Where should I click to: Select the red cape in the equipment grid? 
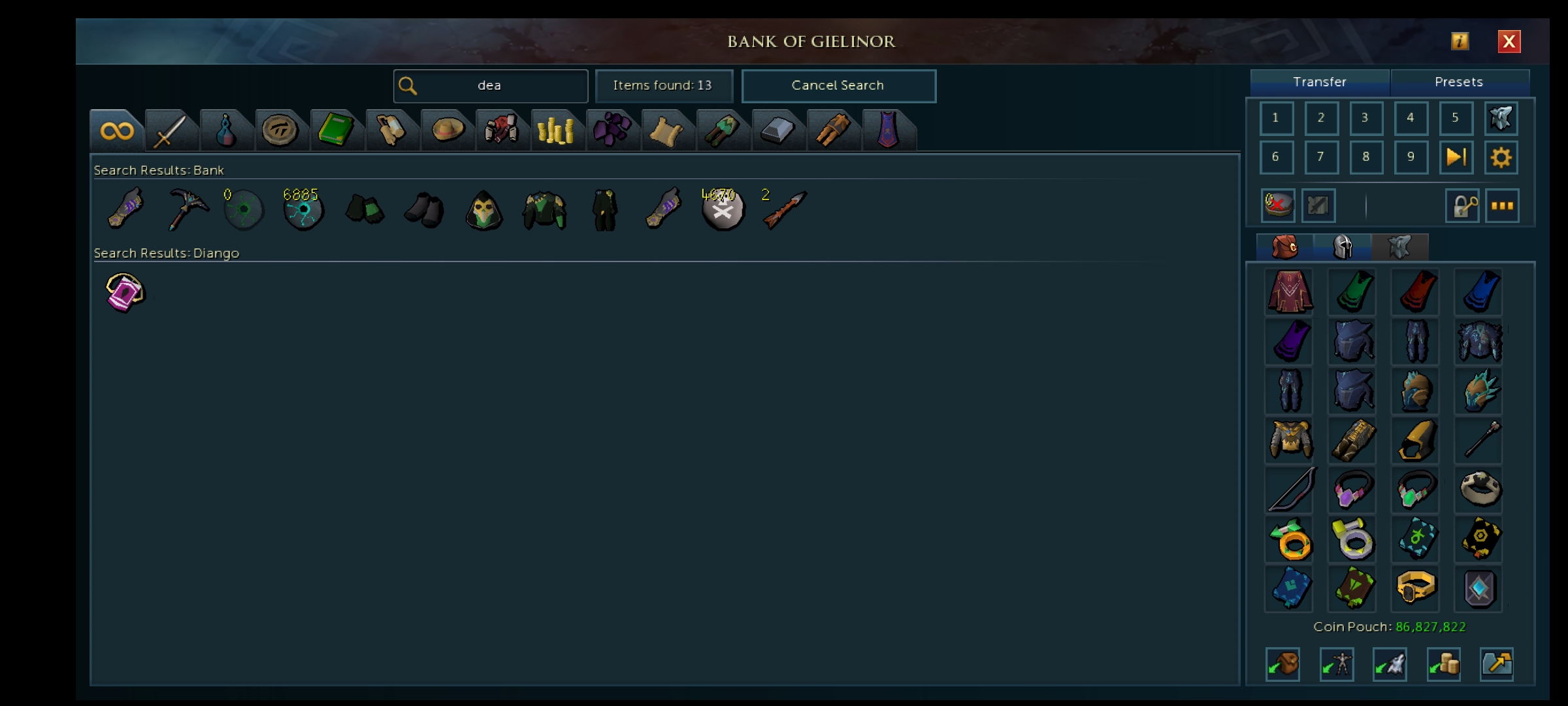pyautogui.click(x=1416, y=292)
